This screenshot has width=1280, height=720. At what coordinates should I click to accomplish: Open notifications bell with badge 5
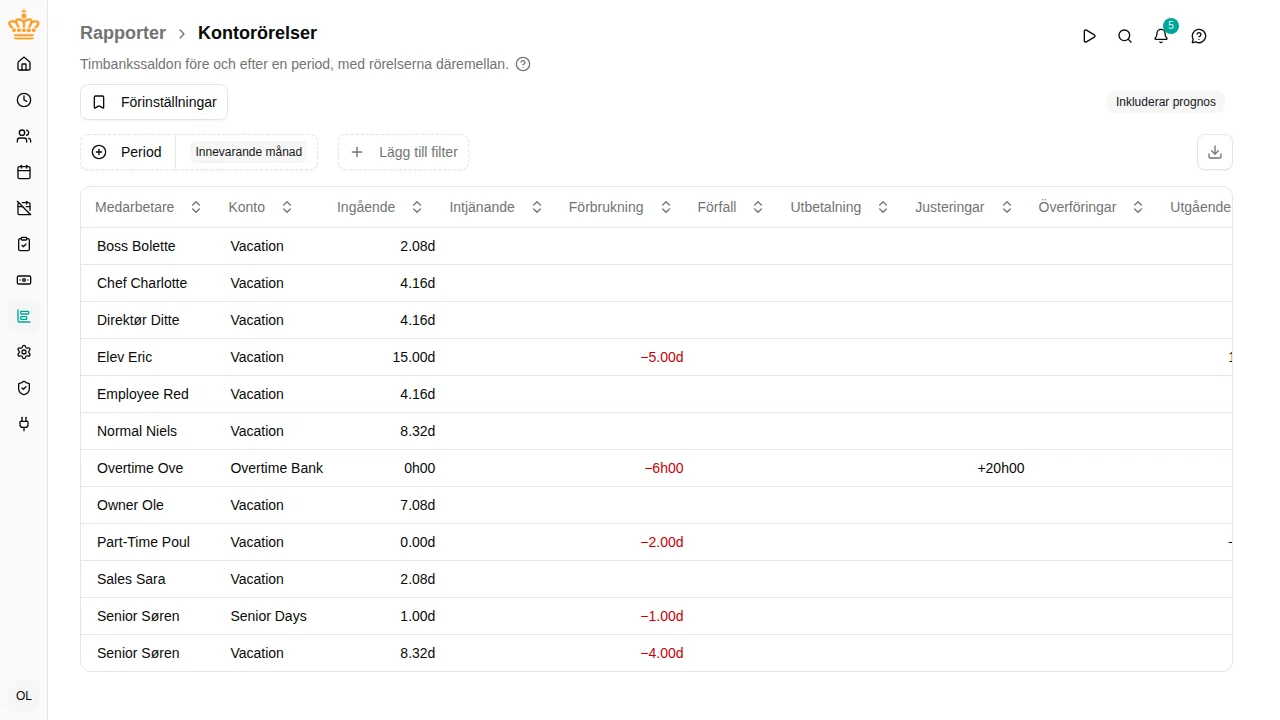coord(1161,36)
